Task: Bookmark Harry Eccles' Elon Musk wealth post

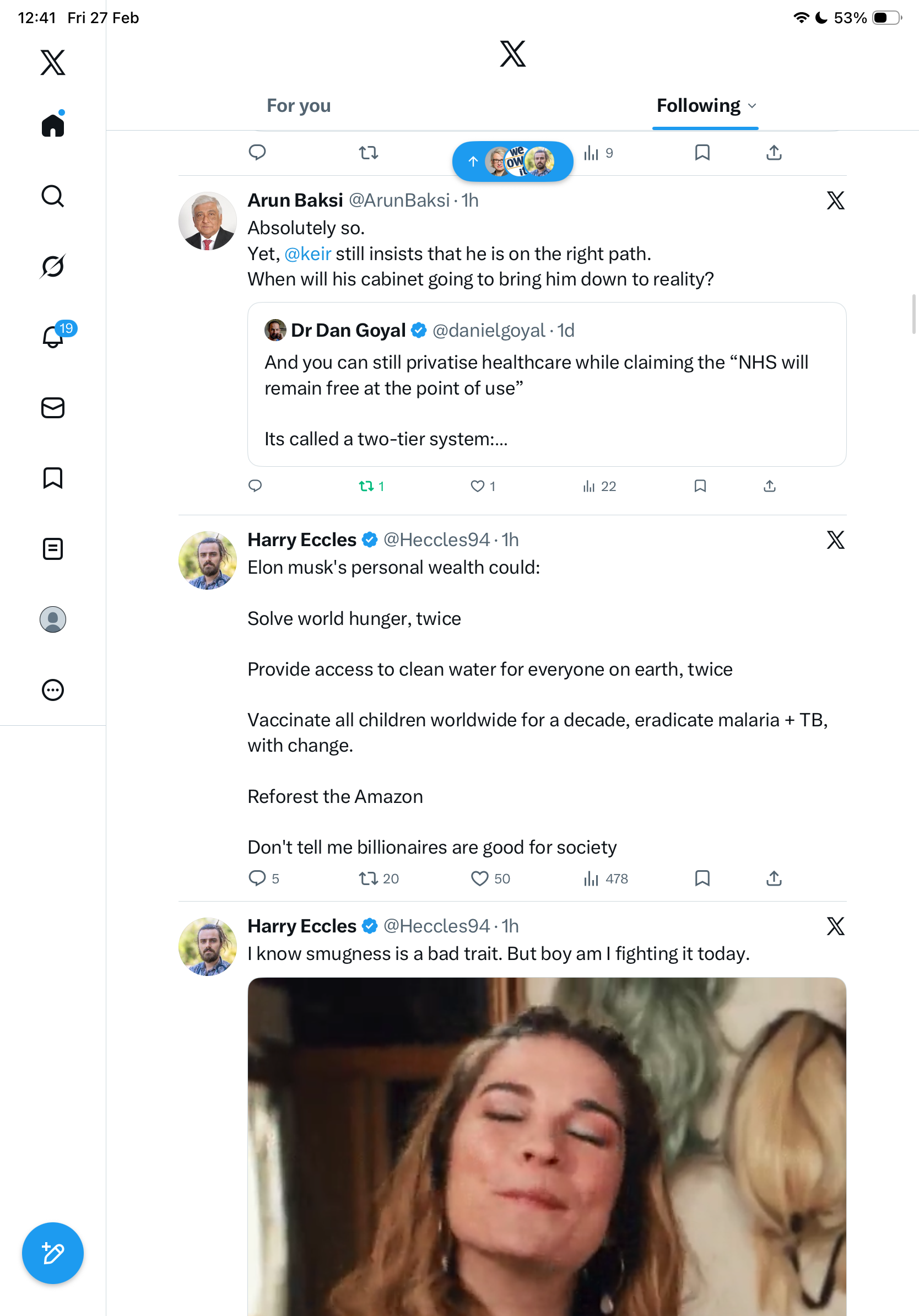Action: [702, 878]
